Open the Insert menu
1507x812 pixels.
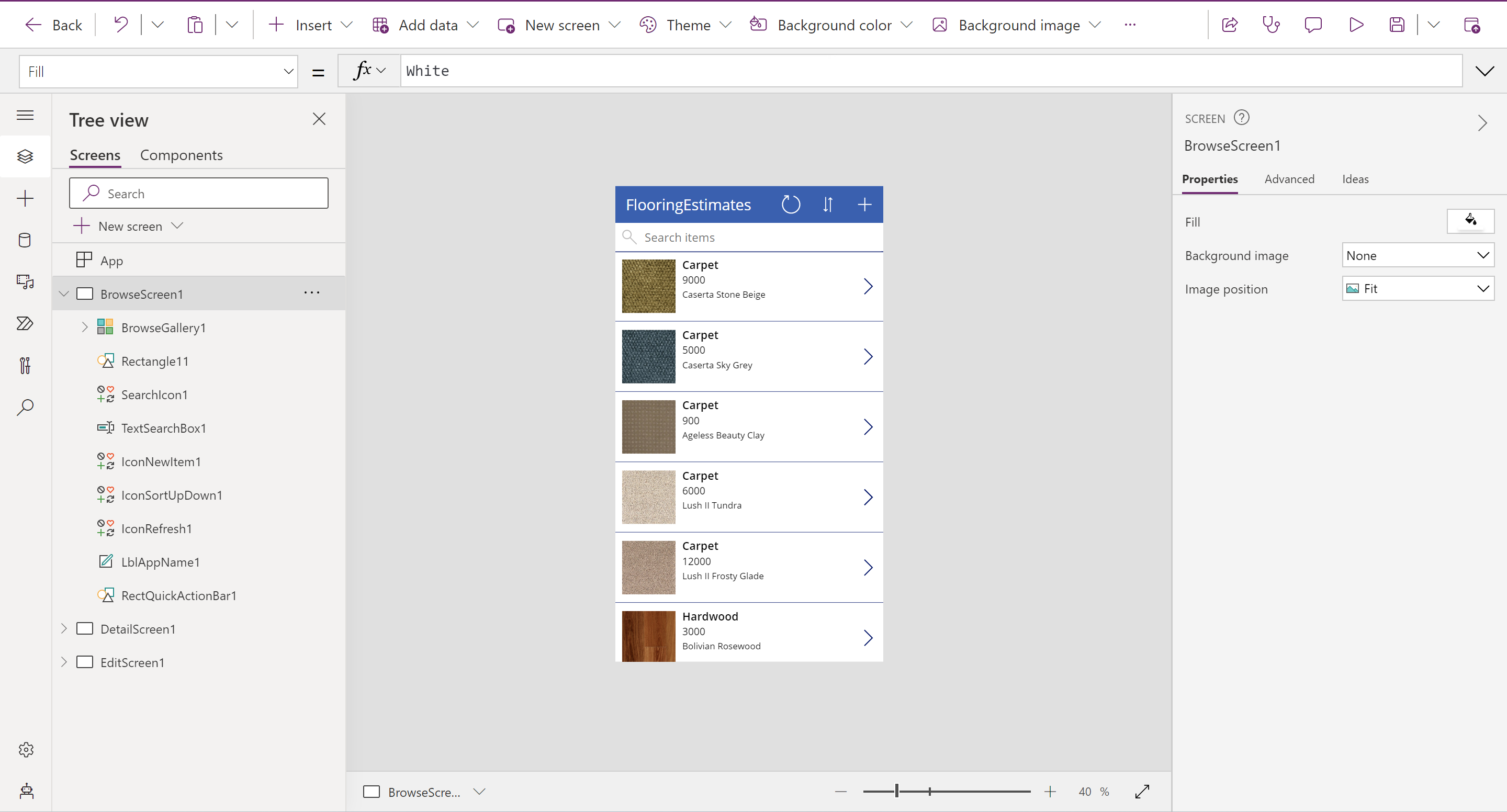click(x=310, y=25)
